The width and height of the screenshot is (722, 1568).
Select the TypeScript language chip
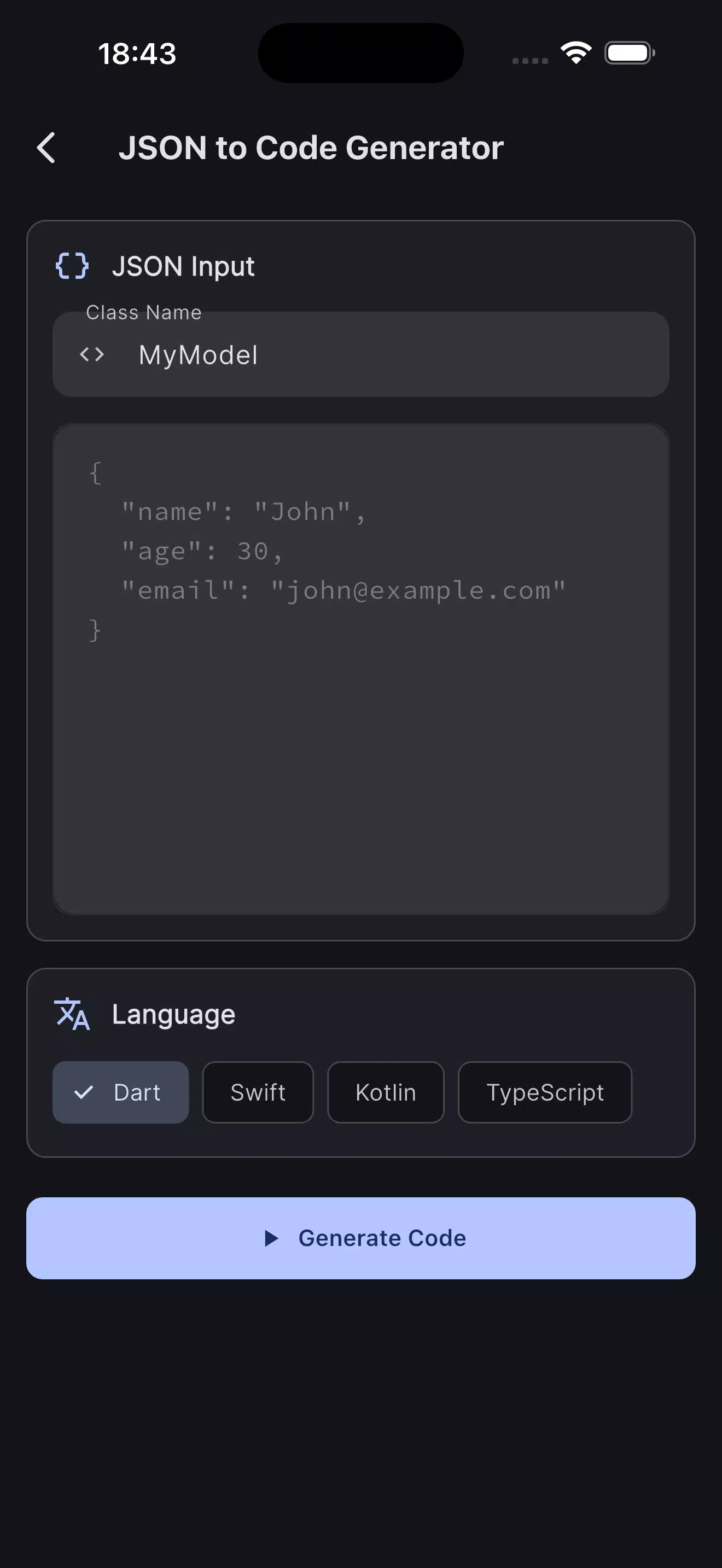[545, 1092]
